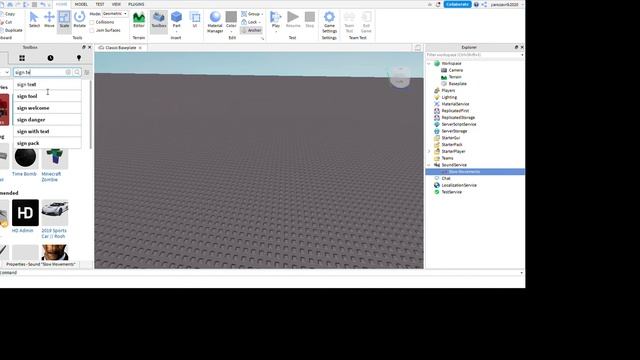The image size is (640, 360).
Task: Click Lock in the Edit section
Action: (x=250, y=22)
